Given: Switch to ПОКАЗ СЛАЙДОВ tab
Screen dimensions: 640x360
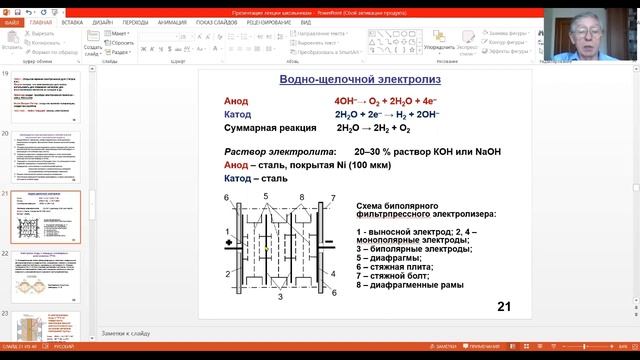Looking at the screenshot, I should tap(216, 23).
